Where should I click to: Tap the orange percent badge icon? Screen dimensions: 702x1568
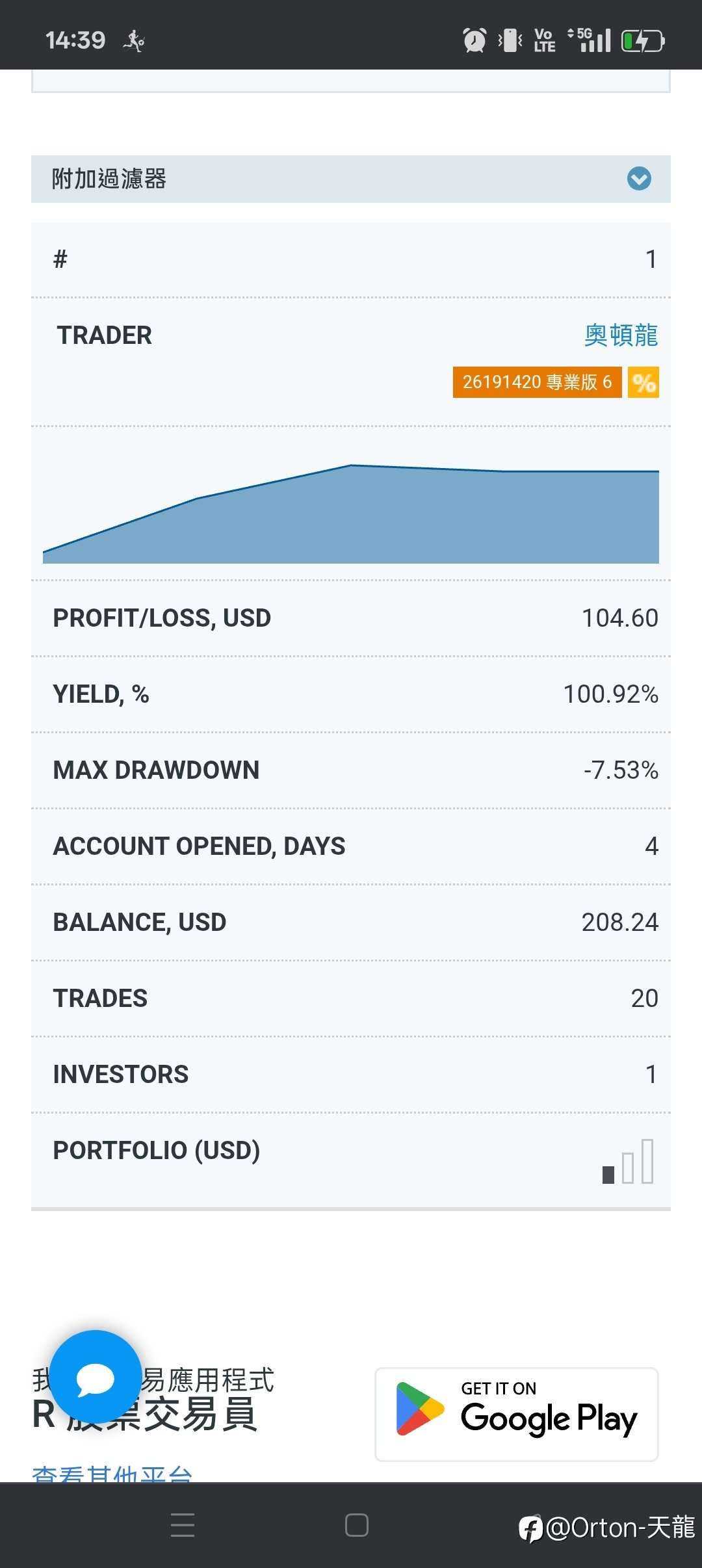(x=643, y=382)
